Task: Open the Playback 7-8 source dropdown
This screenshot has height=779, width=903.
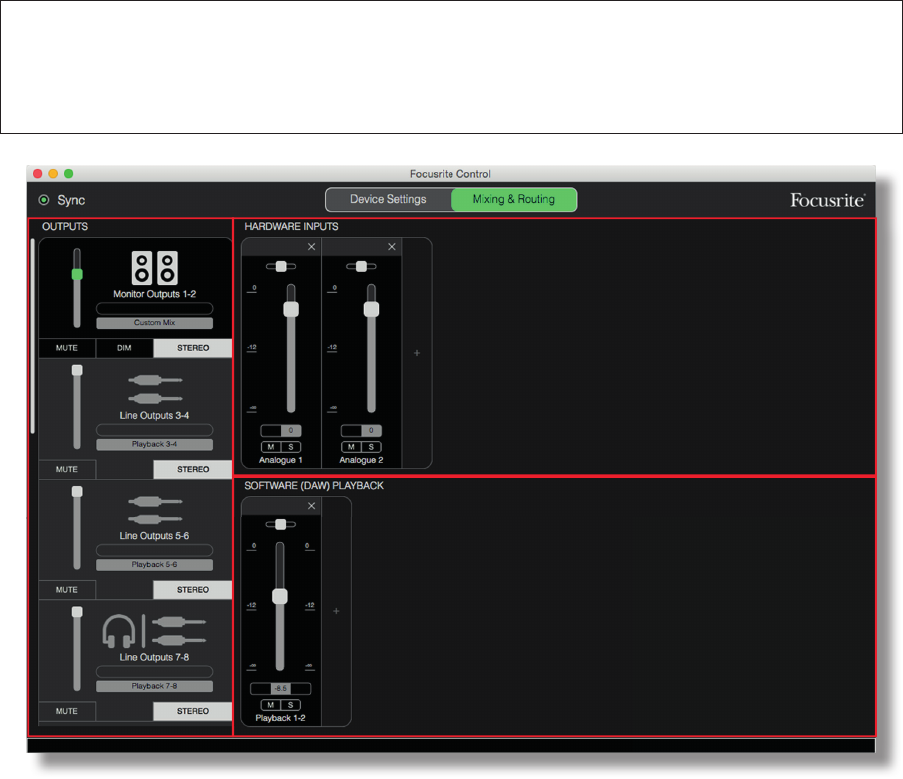Action: coord(154,686)
